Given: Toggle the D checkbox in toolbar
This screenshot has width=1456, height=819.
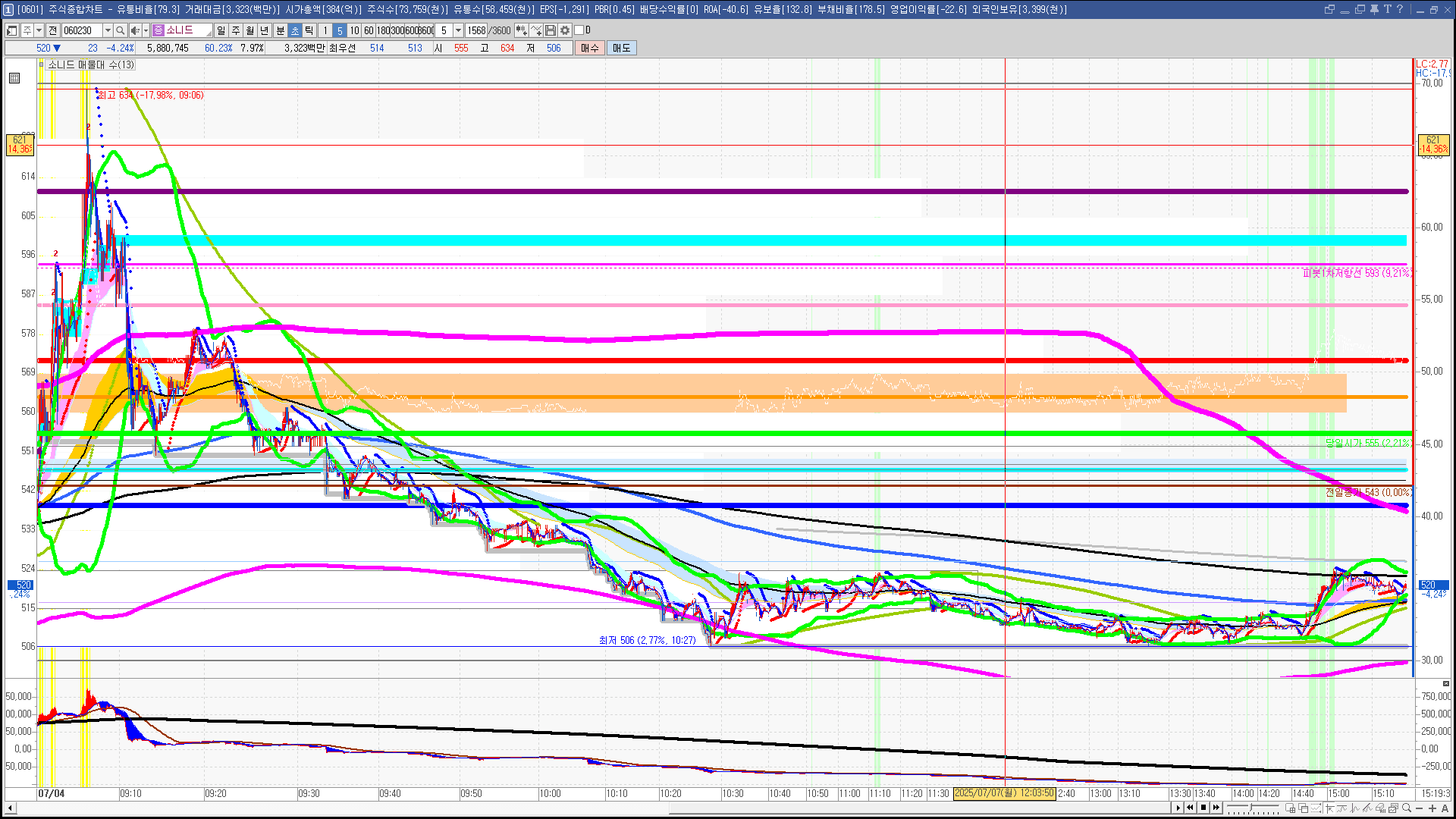Looking at the screenshot, I should point(579,30).
